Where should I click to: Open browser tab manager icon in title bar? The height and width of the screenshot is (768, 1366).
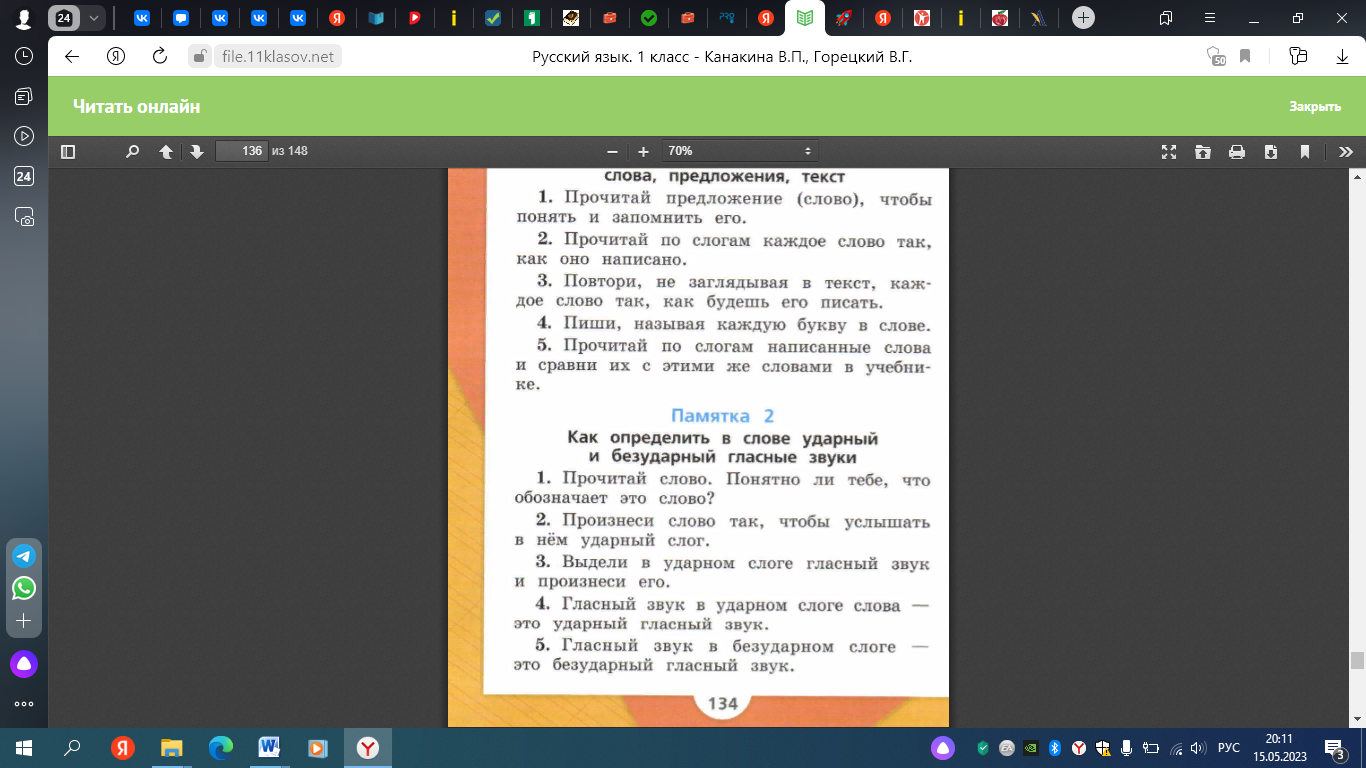1165,18
